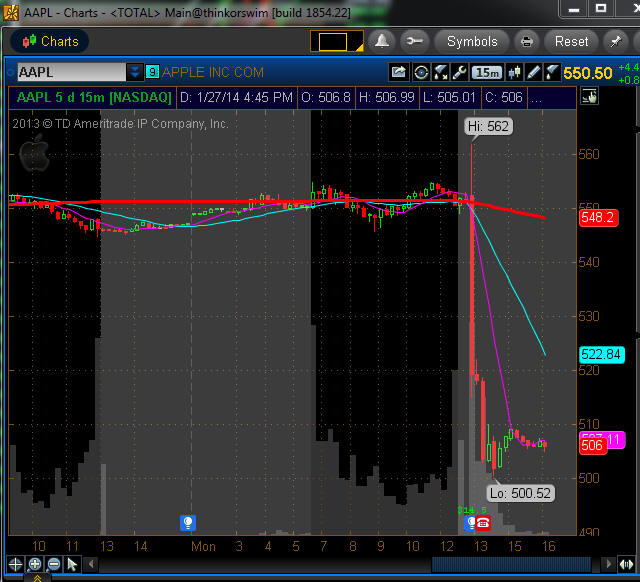Click the Symbols button
Image resolution: width=640 pixels, height=582 pixels.
(471, 41)
